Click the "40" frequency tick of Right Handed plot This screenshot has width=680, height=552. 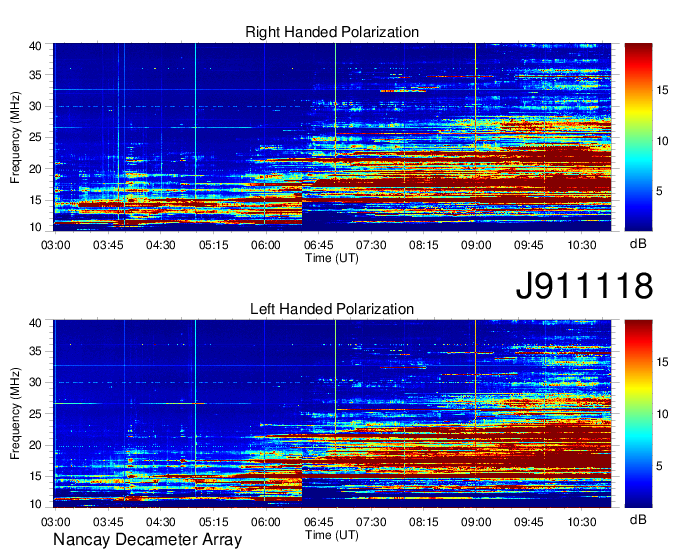point(35,46)
